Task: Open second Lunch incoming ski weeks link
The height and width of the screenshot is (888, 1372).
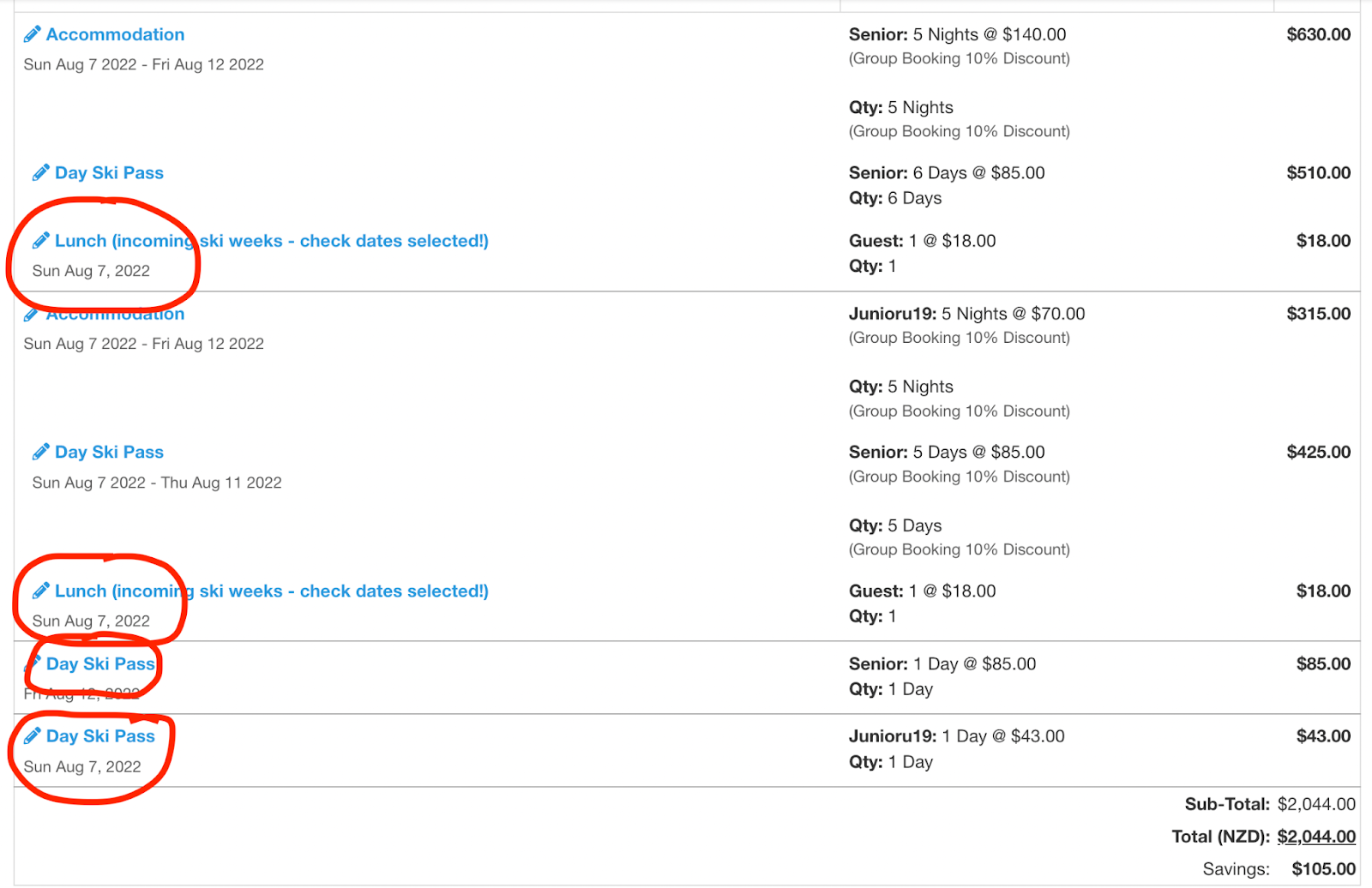Action: pyautogui.click(x=271, y=591)
